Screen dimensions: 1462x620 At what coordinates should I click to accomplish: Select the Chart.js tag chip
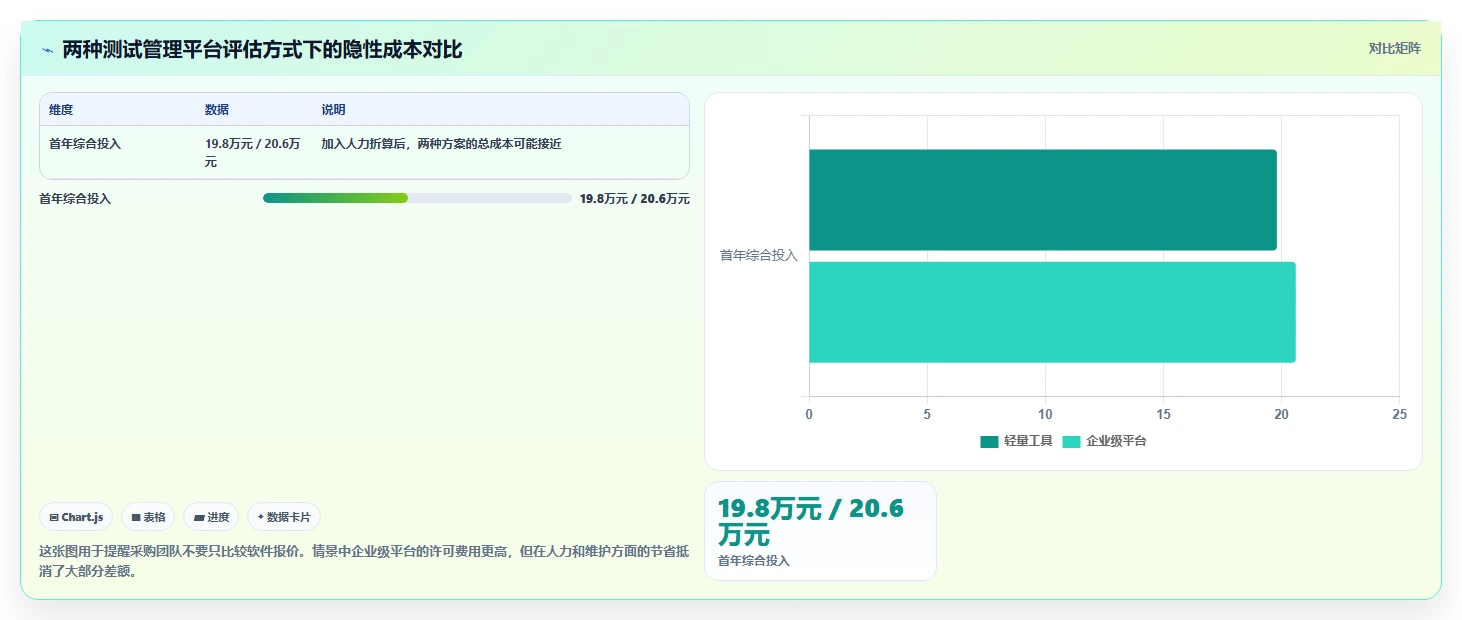tap(77, 517)
